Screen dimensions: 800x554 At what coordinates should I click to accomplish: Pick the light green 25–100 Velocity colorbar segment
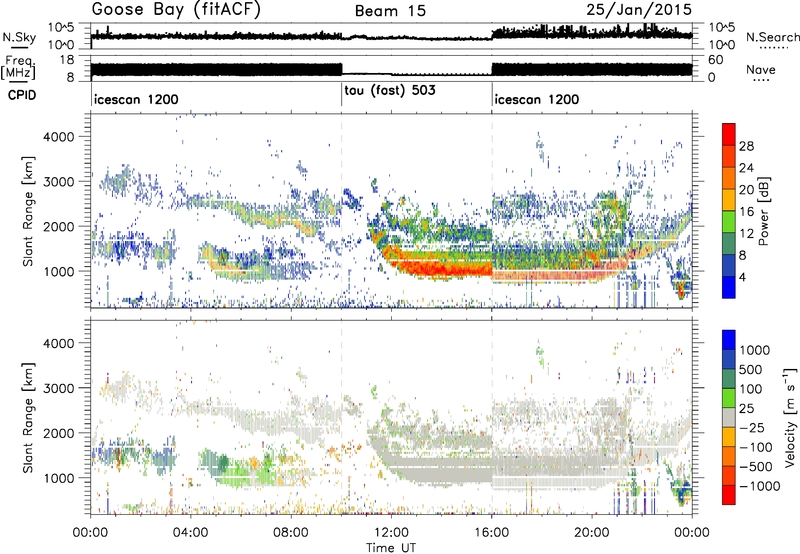tap(729, 398)
